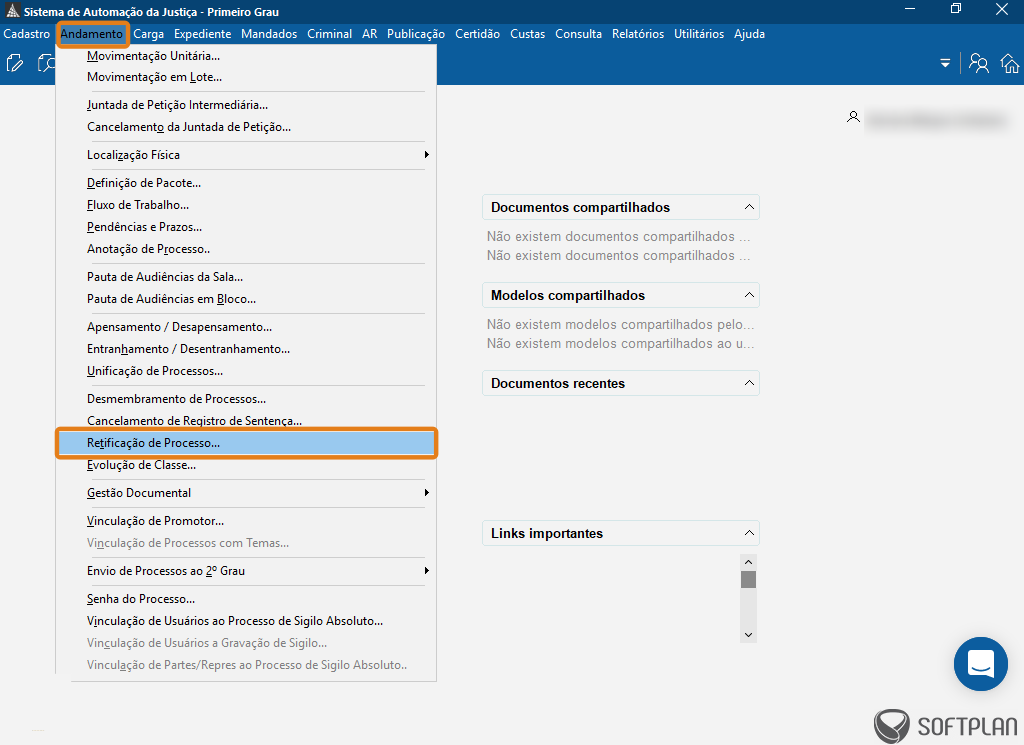Collapse the Documentos compartilhados panel
Viewport: 1024px width, 745px height.
coord(749,207)
